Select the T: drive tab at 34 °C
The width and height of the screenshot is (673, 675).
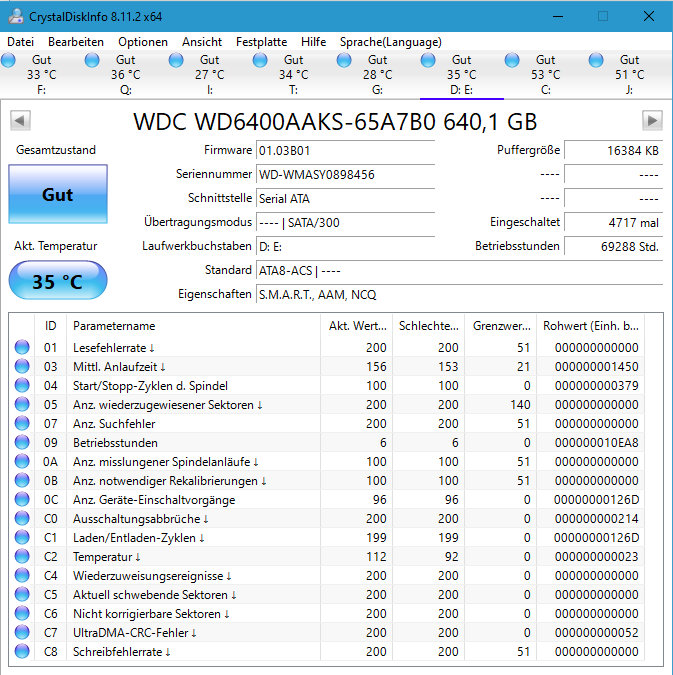pyautogui.click(x=294, y=75)
